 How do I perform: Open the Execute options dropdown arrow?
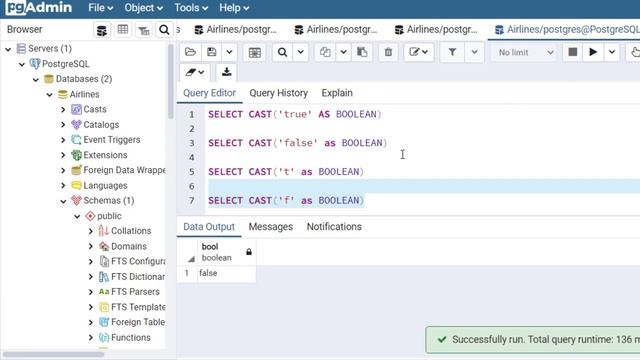pyautogui.click(x=612, y=52)
